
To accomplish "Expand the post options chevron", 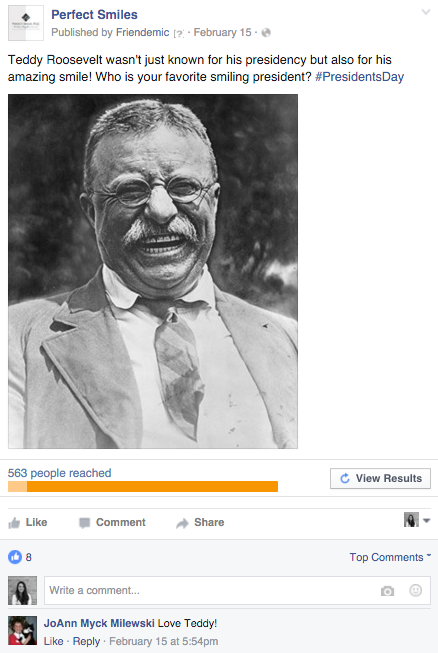I will (x=426, y=12).
